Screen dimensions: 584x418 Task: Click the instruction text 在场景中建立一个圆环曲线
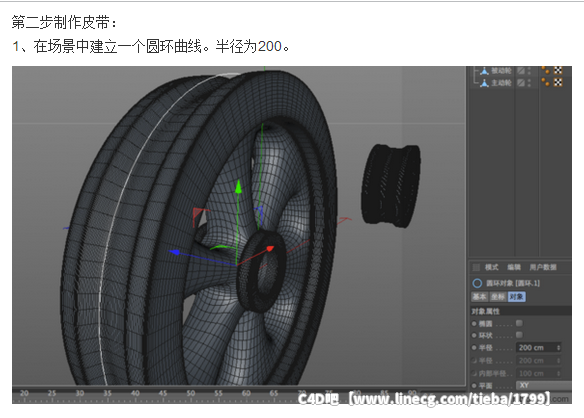[118, 47]
